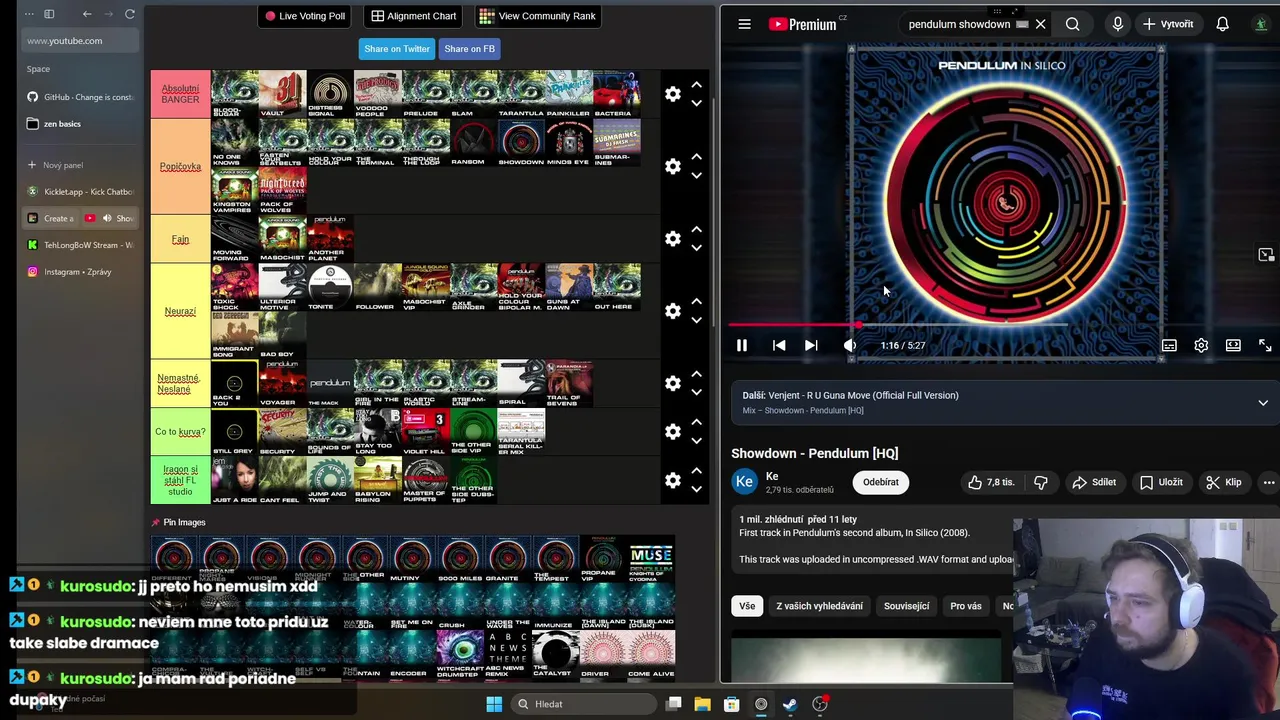Open miniplayer icon on the video's edge
The height and width of the screenshot is (720, 1280).
[x=1265, y=255]
